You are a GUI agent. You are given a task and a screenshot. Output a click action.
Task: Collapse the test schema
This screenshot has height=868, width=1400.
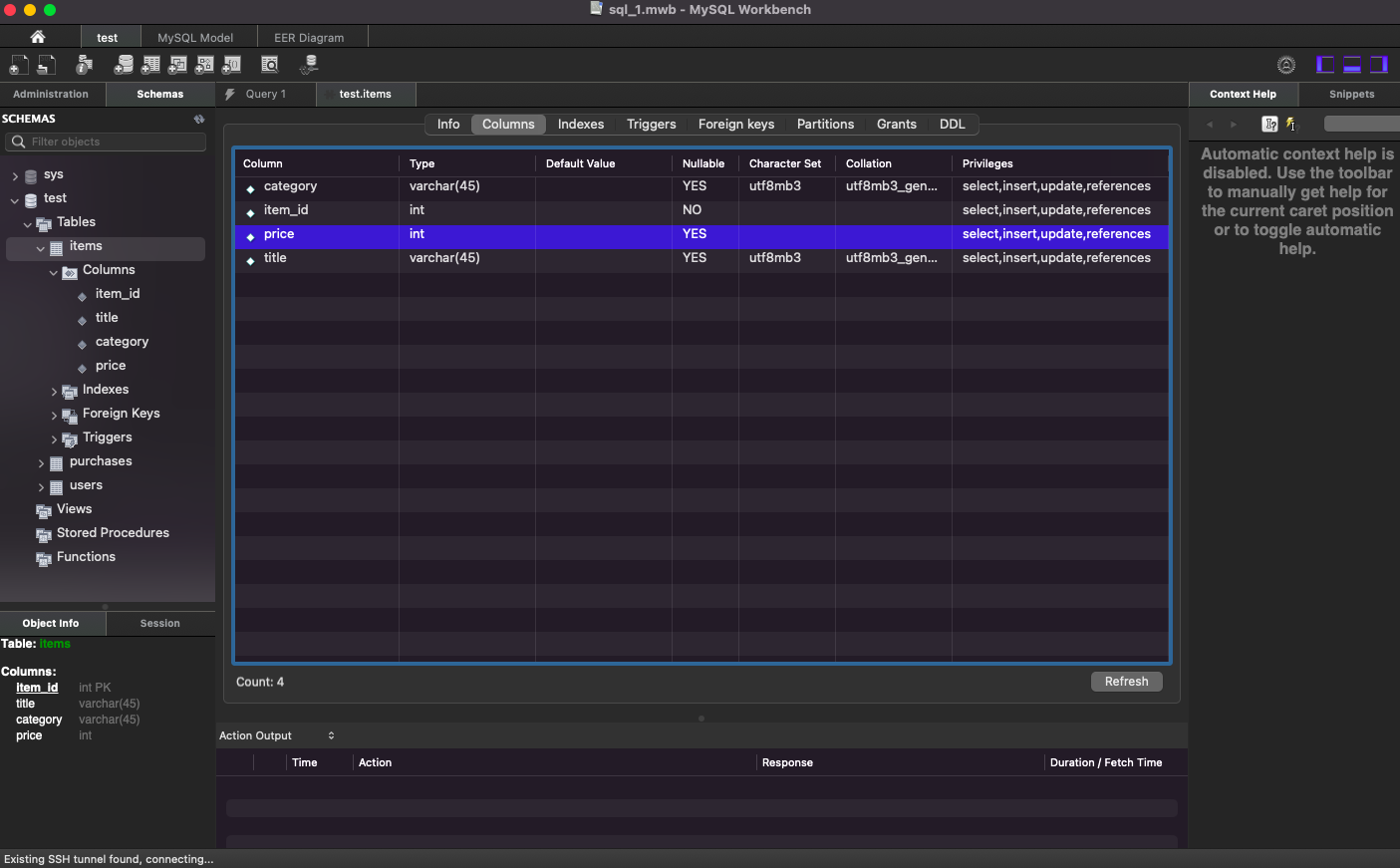(x=15, y=200)
